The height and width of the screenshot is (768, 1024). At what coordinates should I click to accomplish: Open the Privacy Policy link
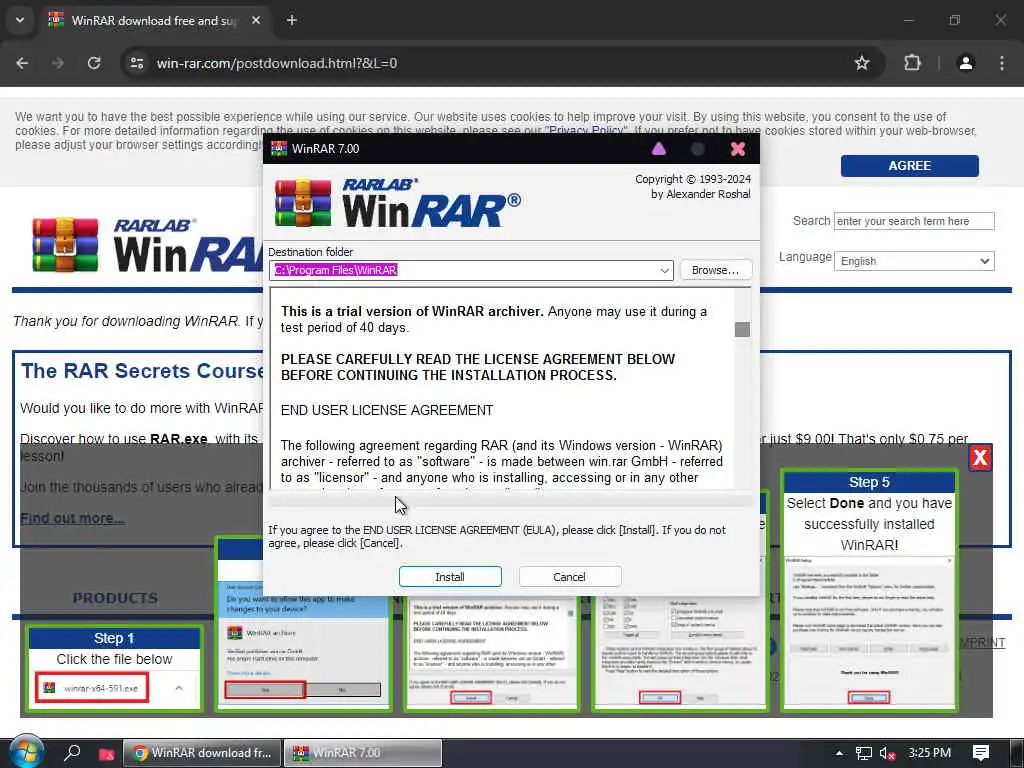click(x=586, y=131)
